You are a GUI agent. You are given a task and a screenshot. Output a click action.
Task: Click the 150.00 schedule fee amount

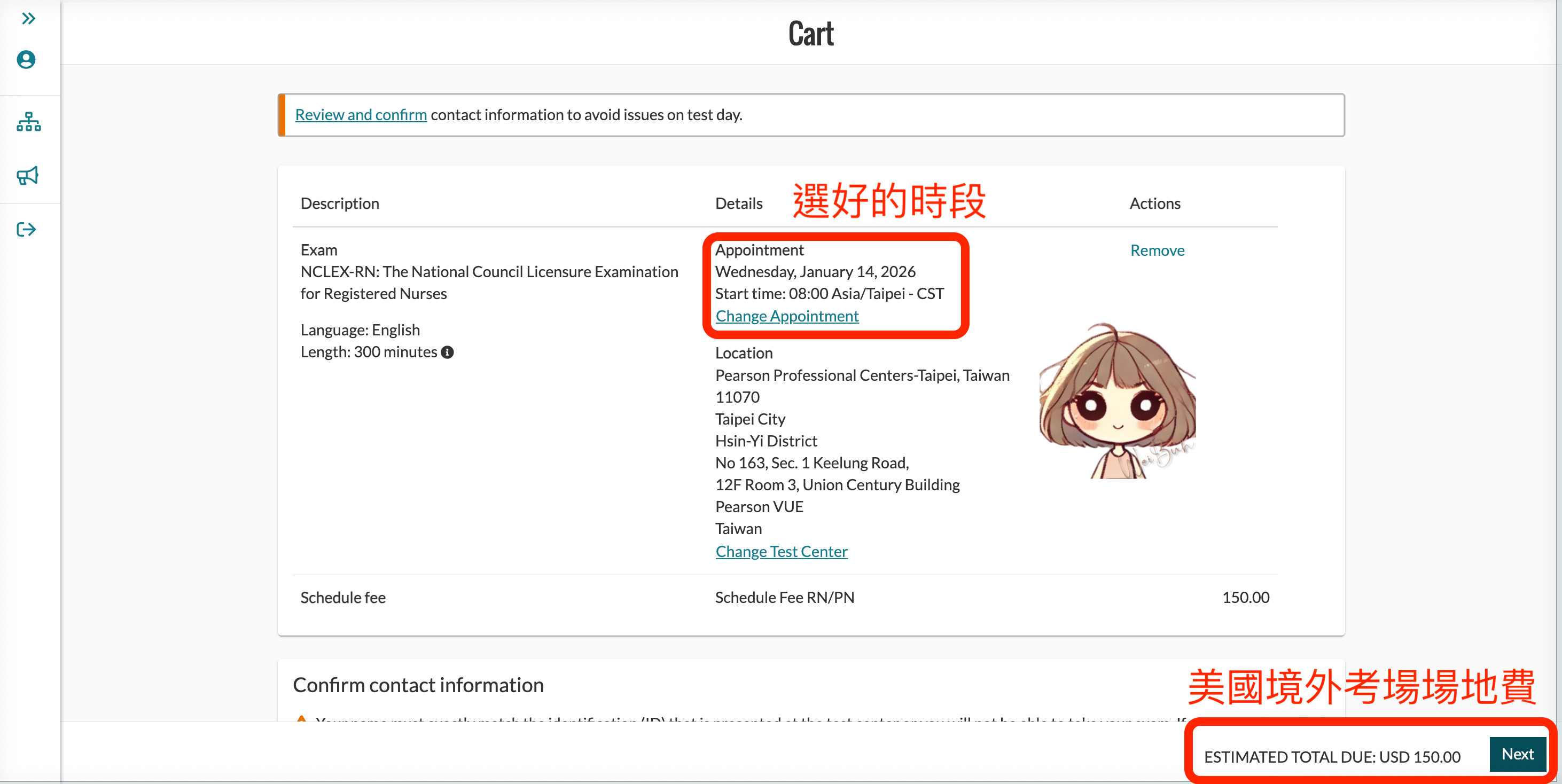click(1245, 597)
